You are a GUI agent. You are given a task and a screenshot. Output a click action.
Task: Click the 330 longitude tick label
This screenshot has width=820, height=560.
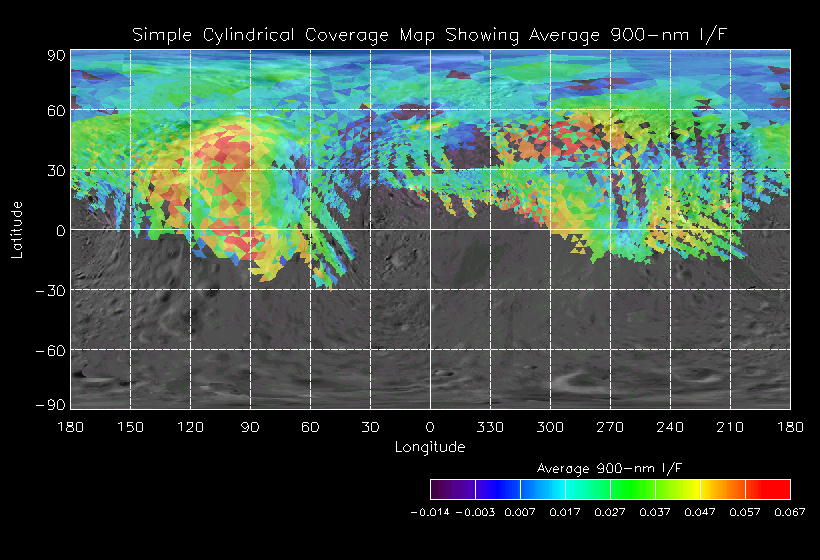[x=490, y=427]
